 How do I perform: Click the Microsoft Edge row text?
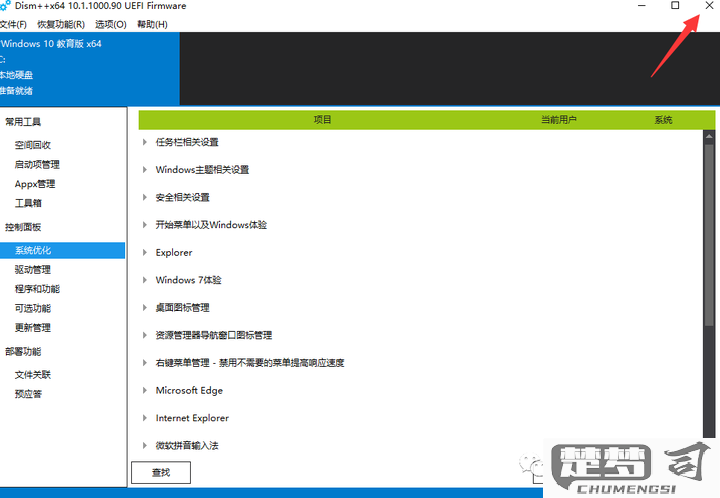coord(189,390)
